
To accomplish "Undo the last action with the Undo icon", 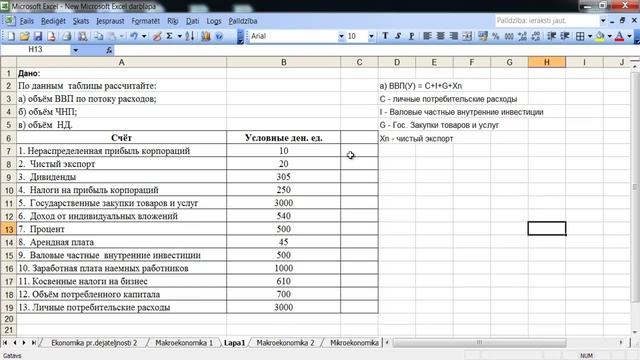I will pos(134,36).
